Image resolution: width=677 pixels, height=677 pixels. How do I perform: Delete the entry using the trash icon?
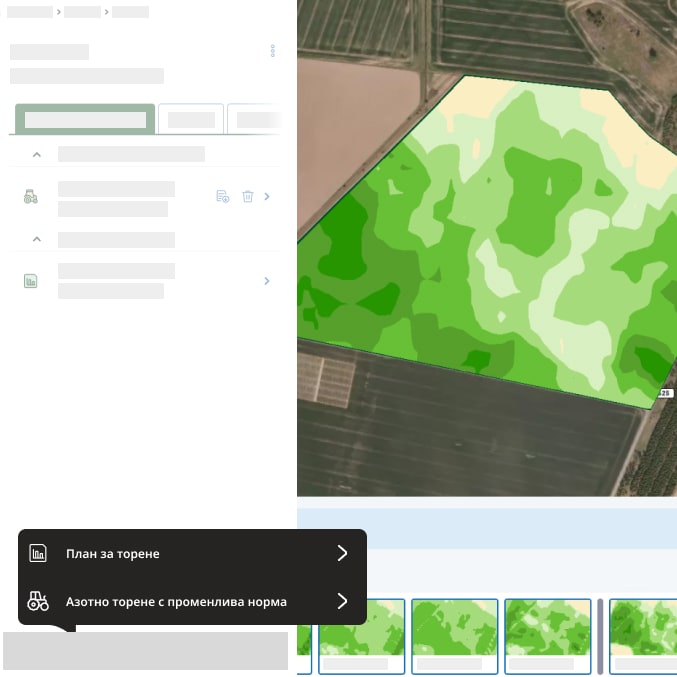[248, 197]
